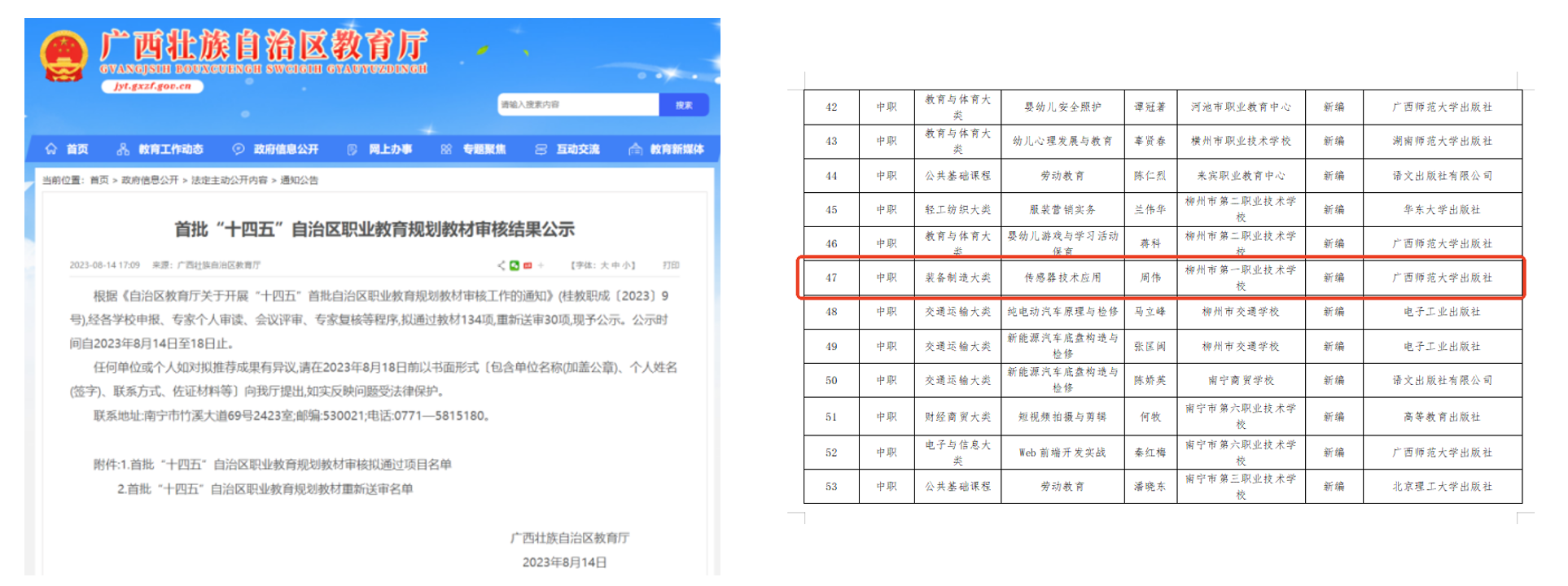Screen dimensions: 1568x586
Task: Click the cell 北京理工大学出版社
Action: pos(1442,487)
